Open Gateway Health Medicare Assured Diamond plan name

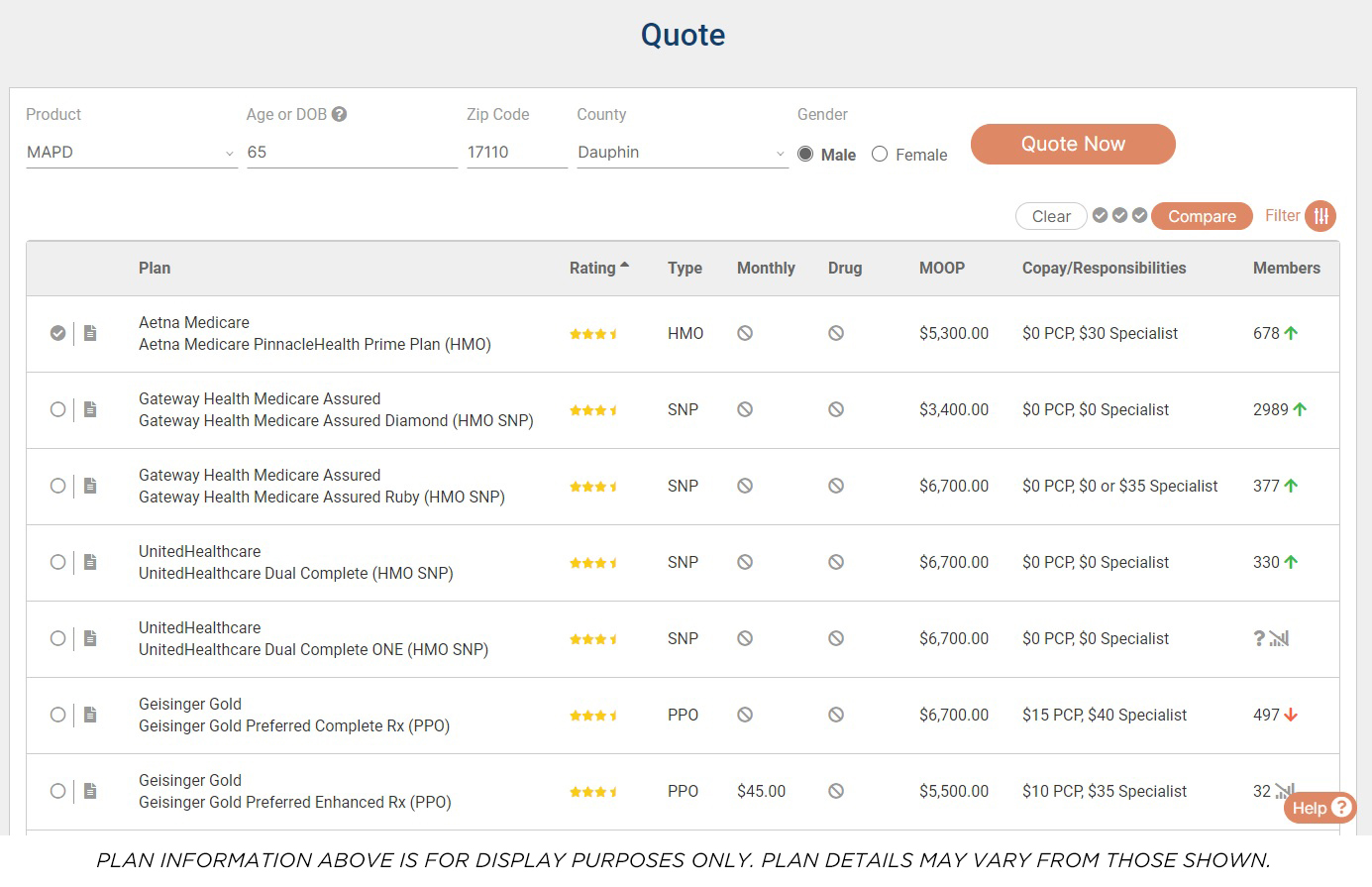coord(336,420)
